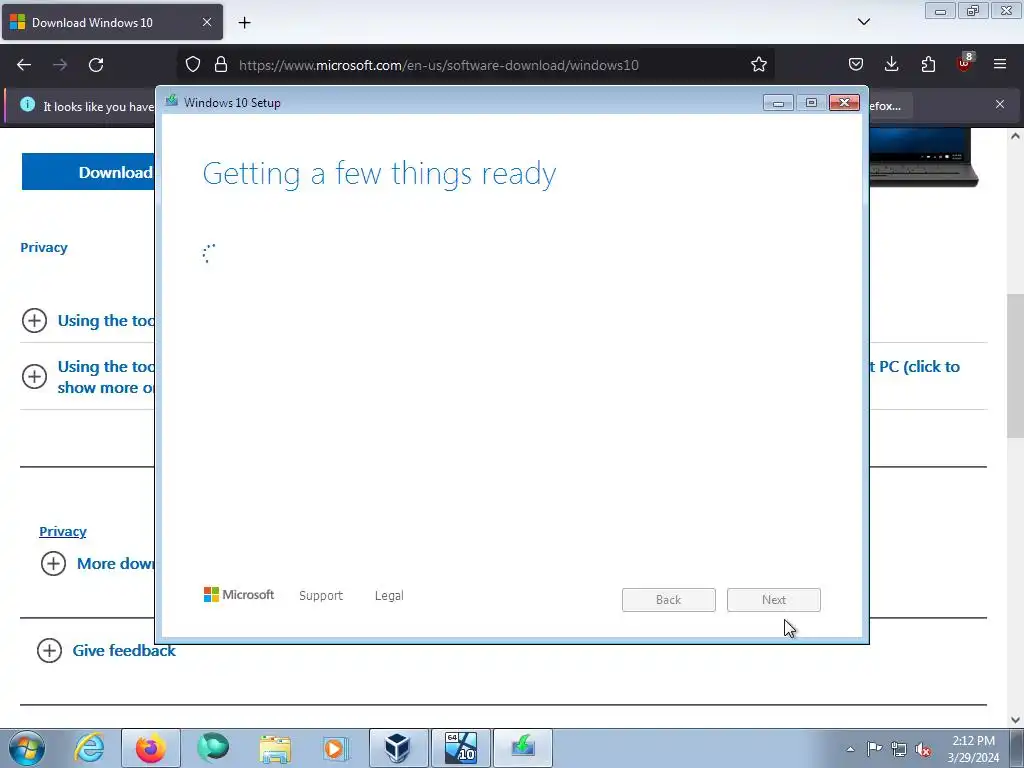The image size is (1024, 768).
Task: Switch to VirtualBox in the taskbar
Action: coord(399,748)
